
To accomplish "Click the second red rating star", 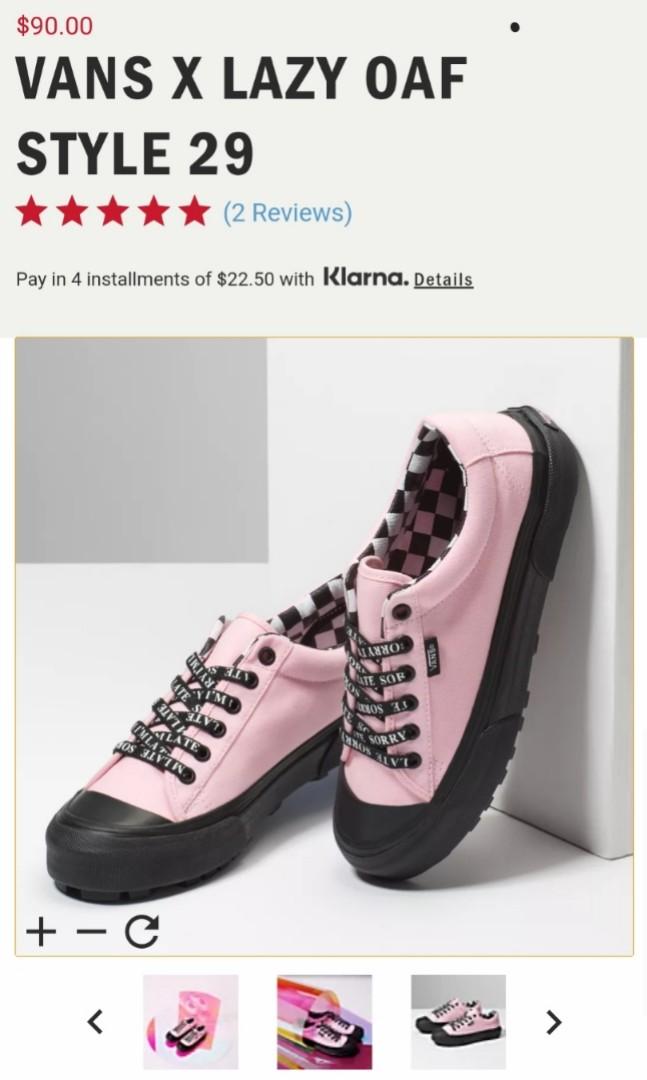I will 72,211.
